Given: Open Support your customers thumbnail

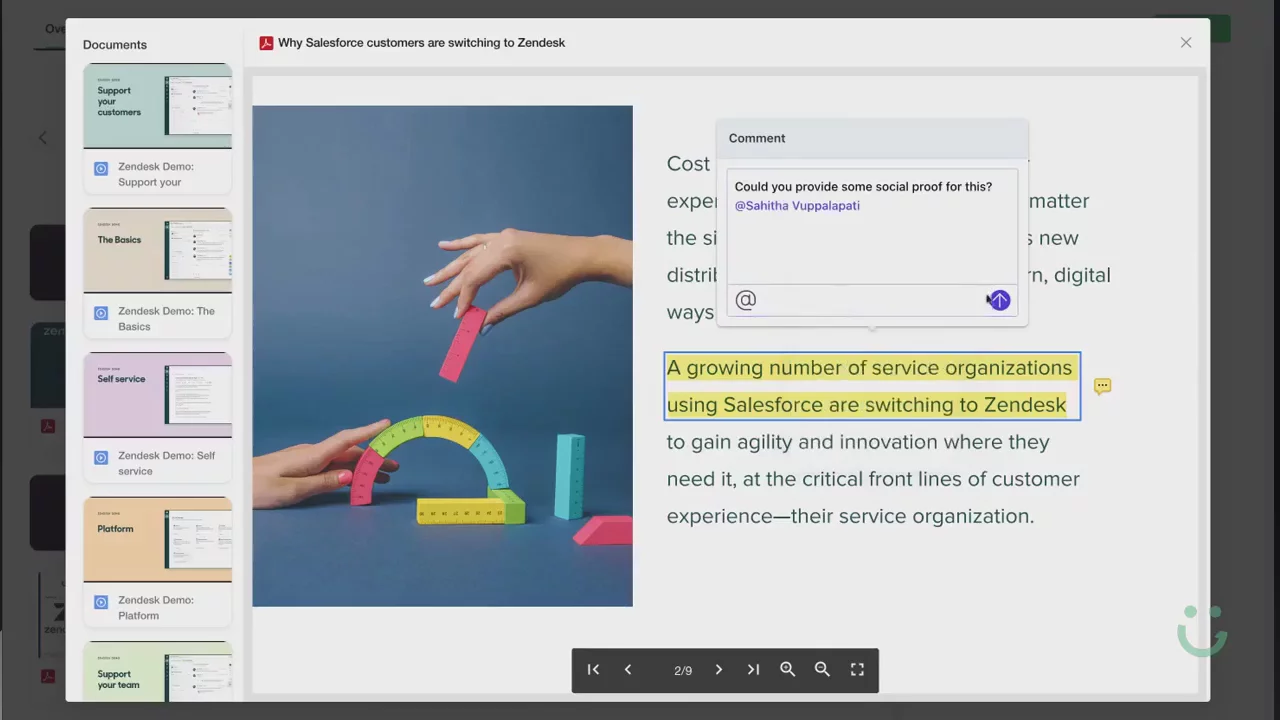Looking at the screenshot, I should pyautogui.click(x=158, y=105).
